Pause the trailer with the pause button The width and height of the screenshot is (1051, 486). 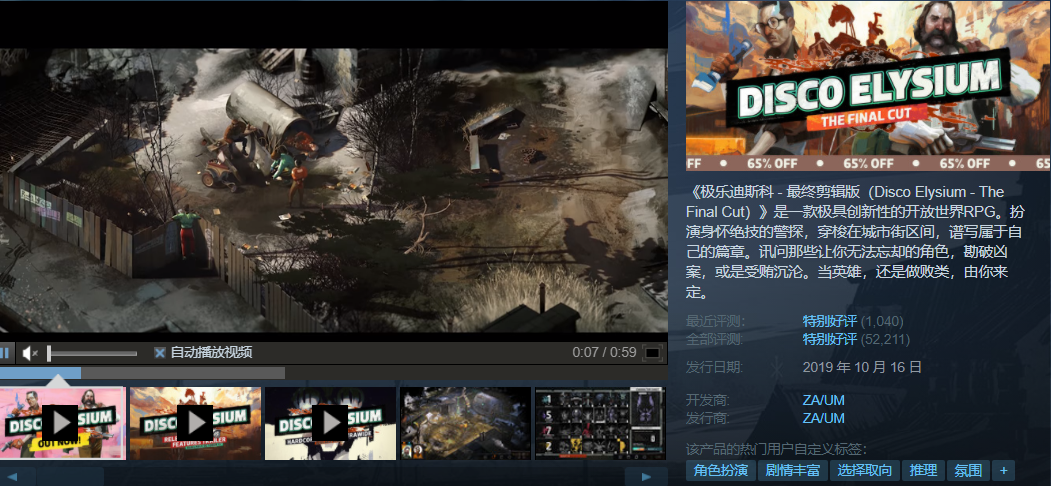pos(5,353)
